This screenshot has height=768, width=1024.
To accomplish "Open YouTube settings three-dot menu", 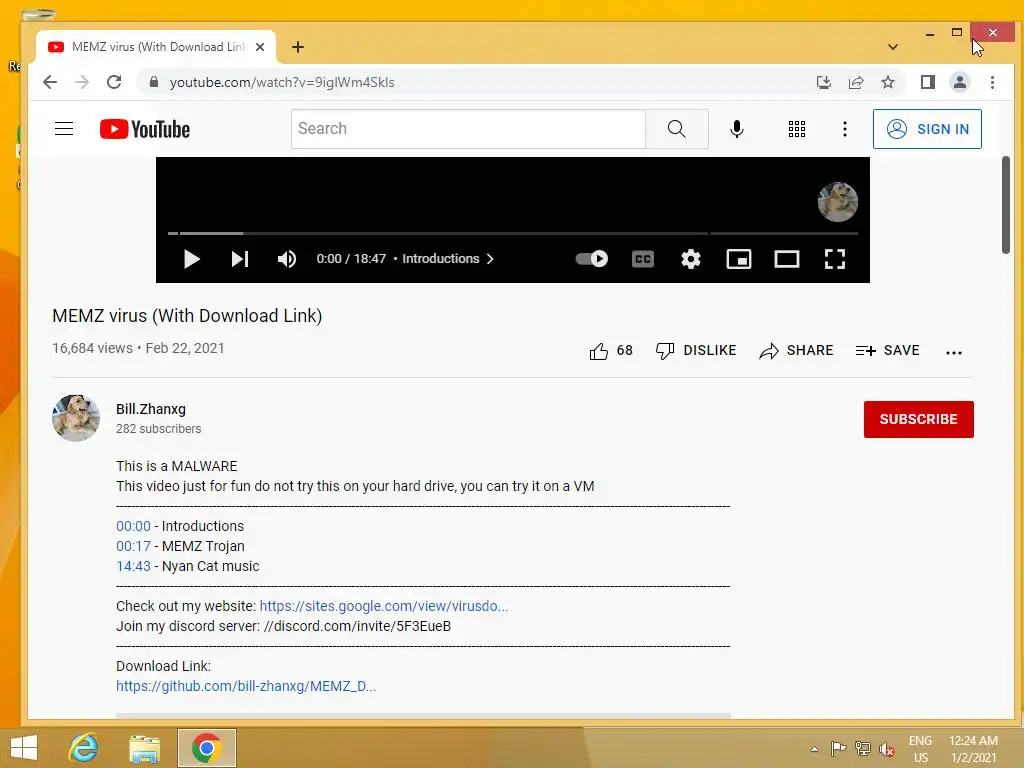I will tap(845, 129).
